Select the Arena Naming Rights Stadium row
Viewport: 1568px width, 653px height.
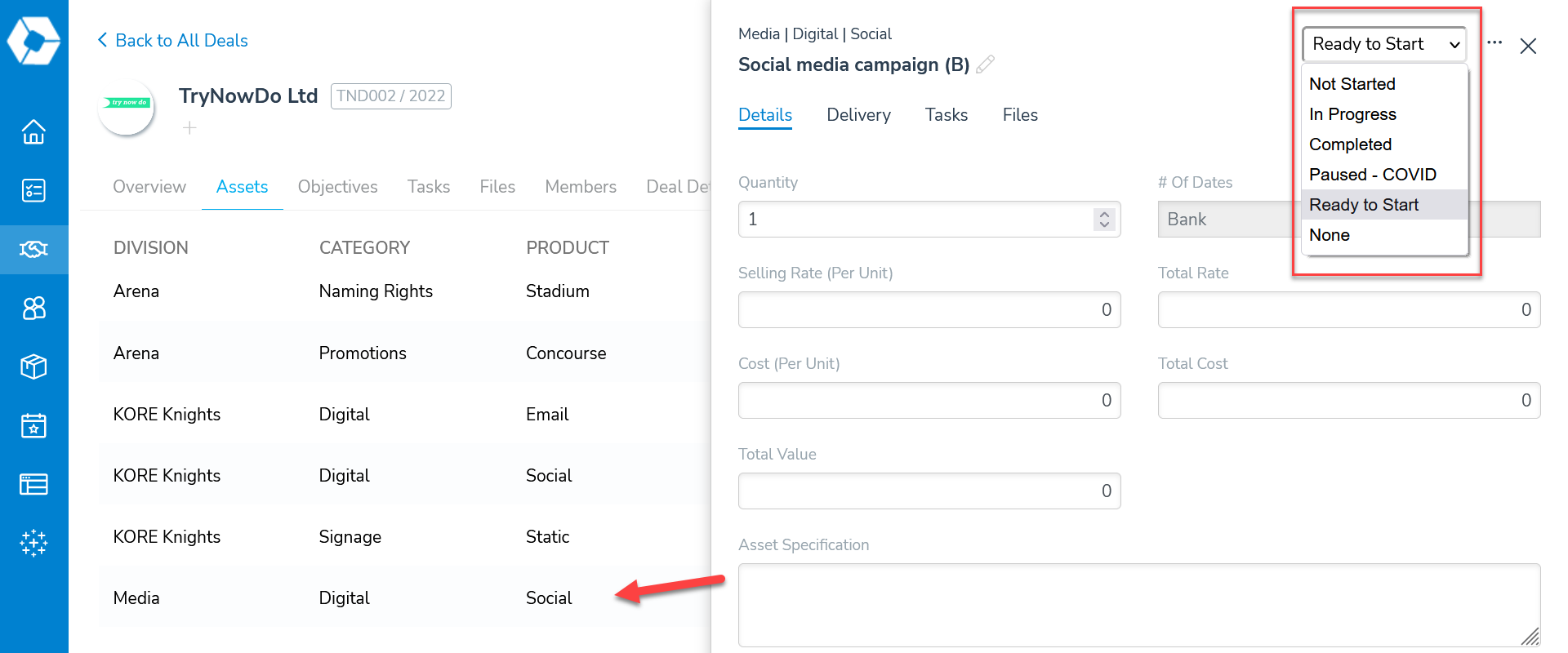404,291
